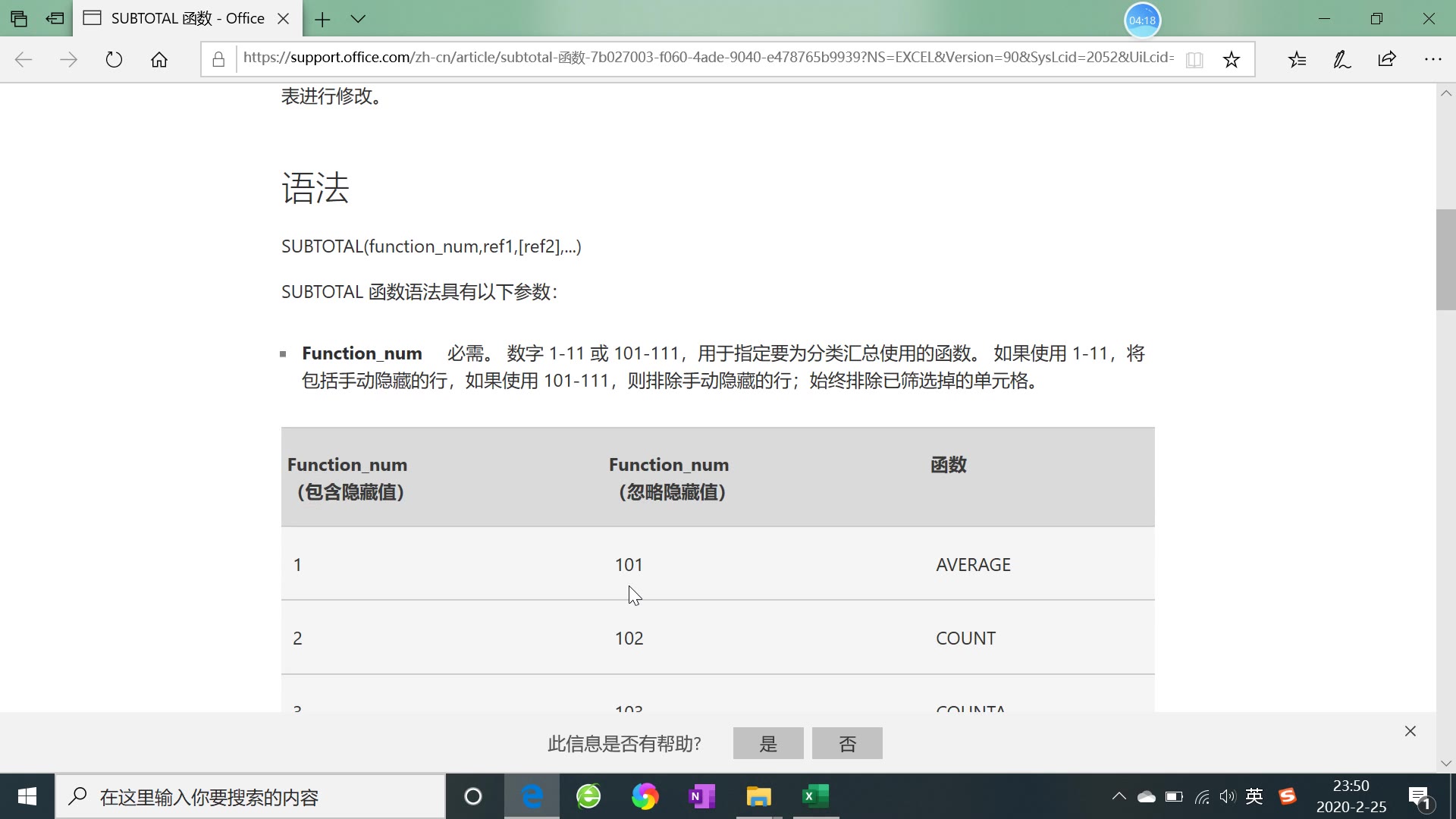Open a new tab

(x=322, y=19)
